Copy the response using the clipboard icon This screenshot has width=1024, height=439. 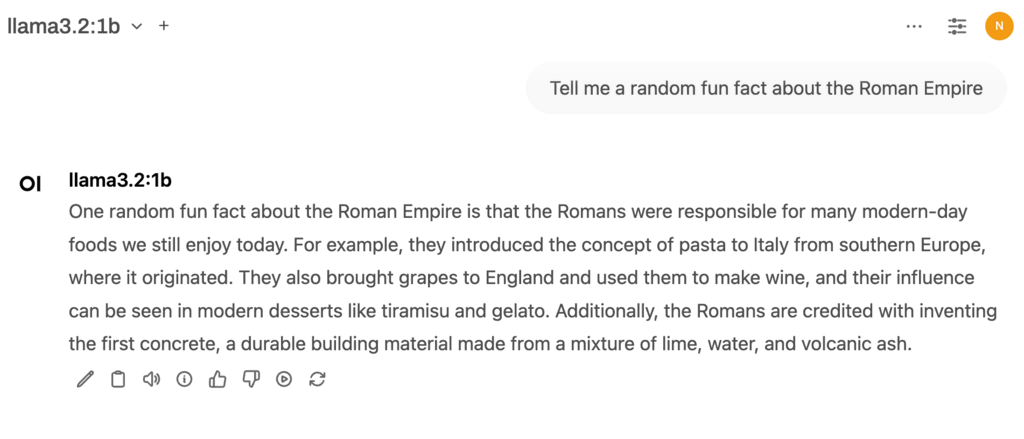(118, 379)
